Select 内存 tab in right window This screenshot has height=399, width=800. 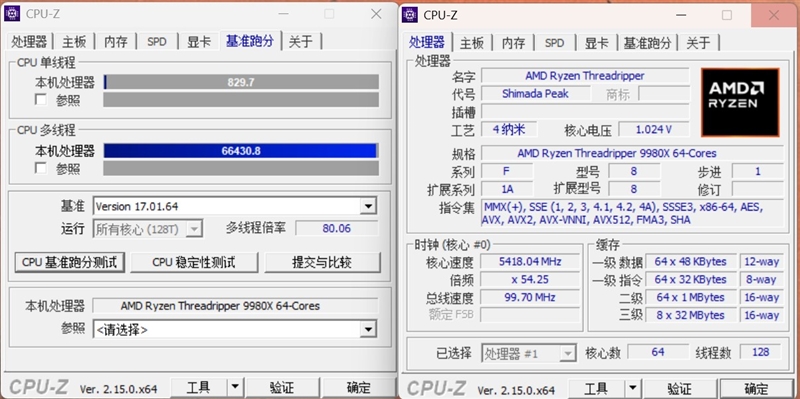coord(513,43)
